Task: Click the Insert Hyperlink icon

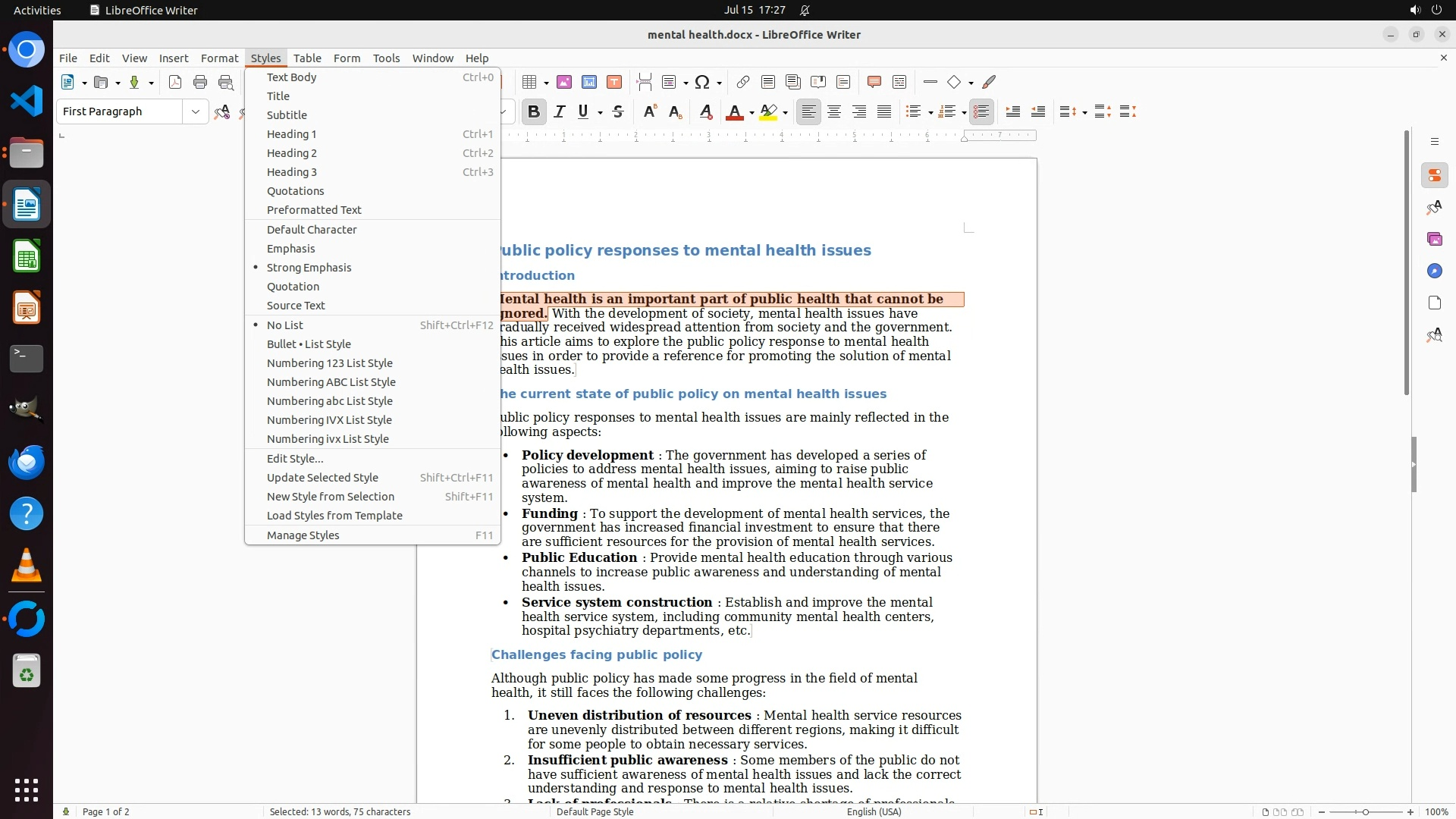Action: tap(743, 82)
